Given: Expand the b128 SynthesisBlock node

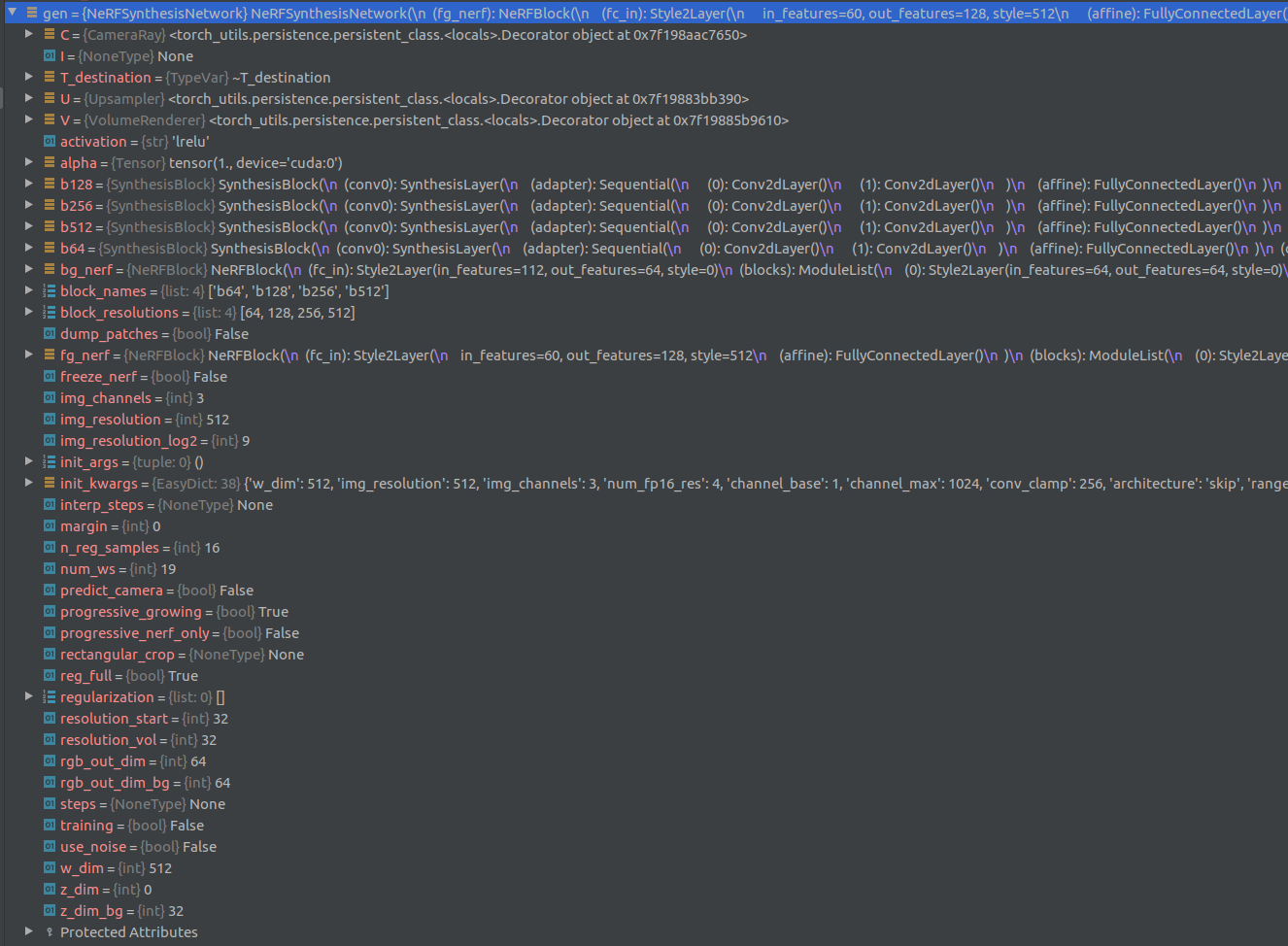Looking at the screenshot, I should tap(28, 184).
